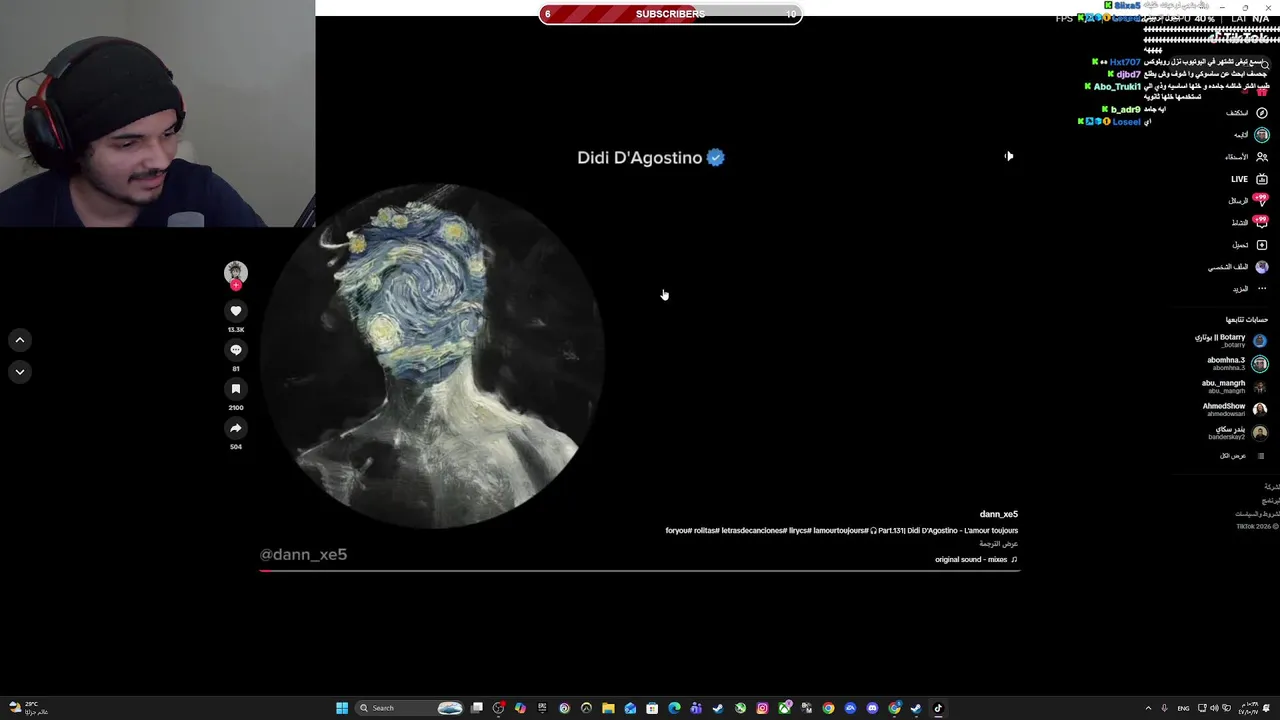
Task: Open the TikTok search magnifier icon
Action: click(1265, 65)
